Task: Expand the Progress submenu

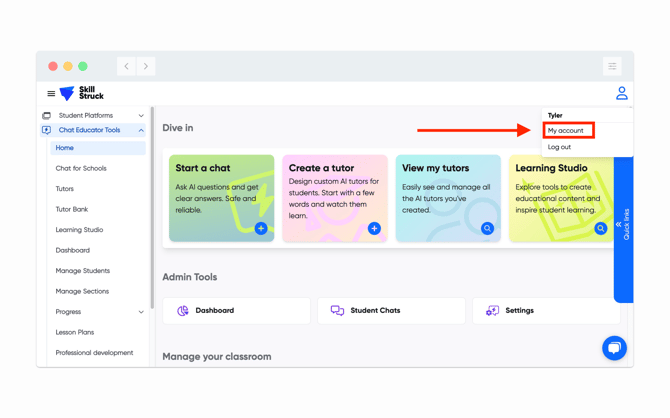Action: click(141, 312)
